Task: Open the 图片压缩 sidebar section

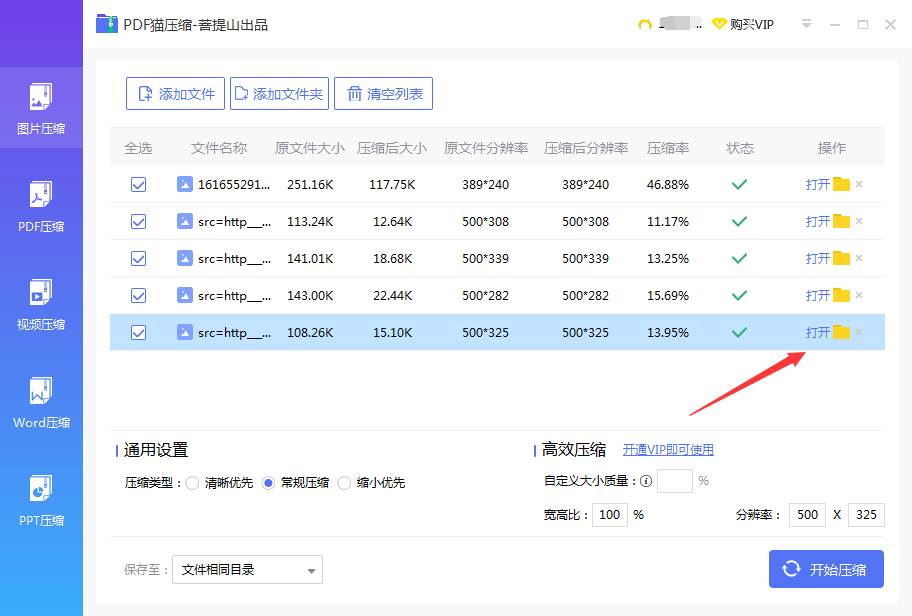Action: 41,108
